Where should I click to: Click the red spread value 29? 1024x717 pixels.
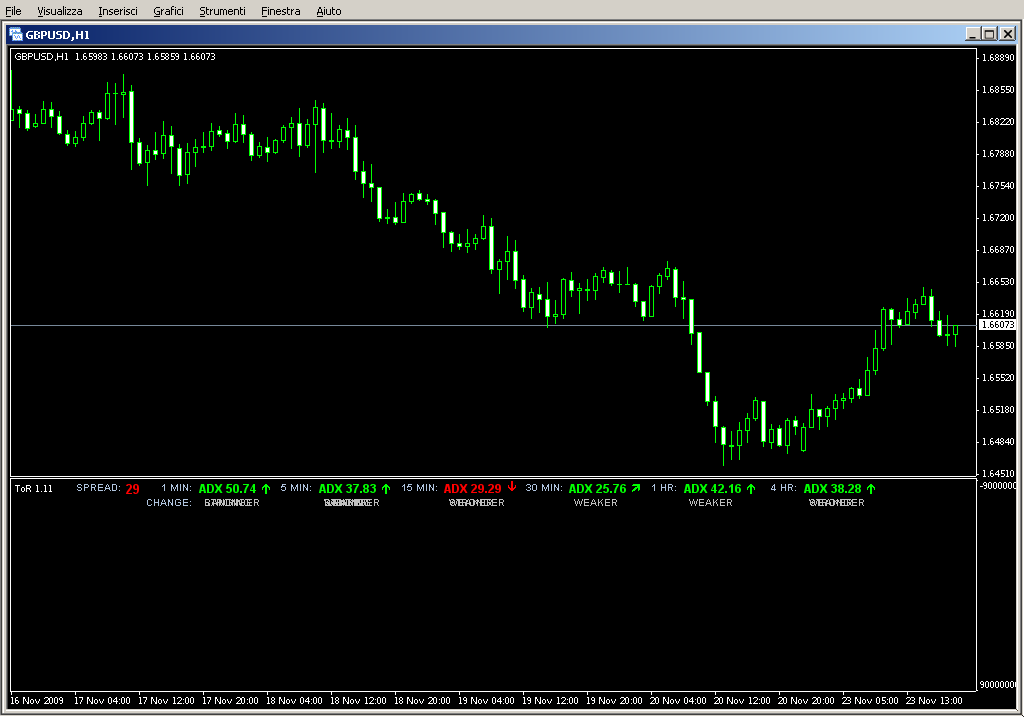click(x=133, y=489)
